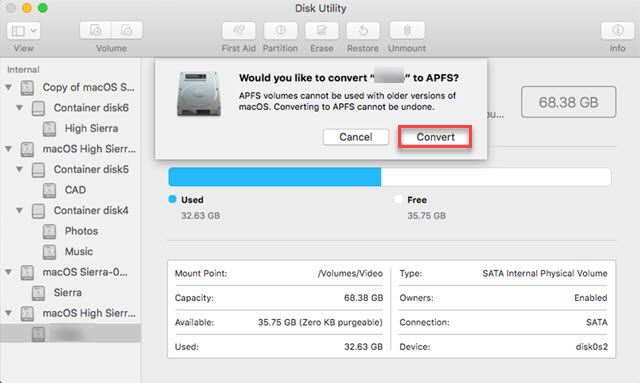Collapse the macOS Sierra-0... disk
Viewport: 640px width, 383px height.
9,272
